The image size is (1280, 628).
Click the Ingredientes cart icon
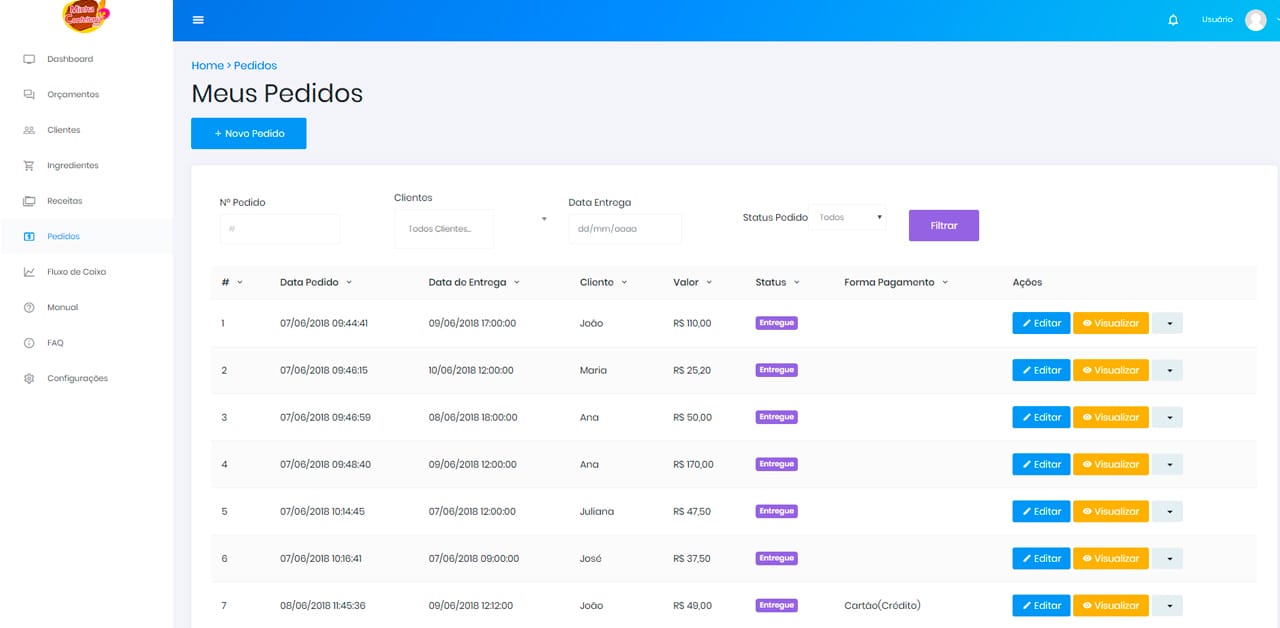(x=29, y=166)
